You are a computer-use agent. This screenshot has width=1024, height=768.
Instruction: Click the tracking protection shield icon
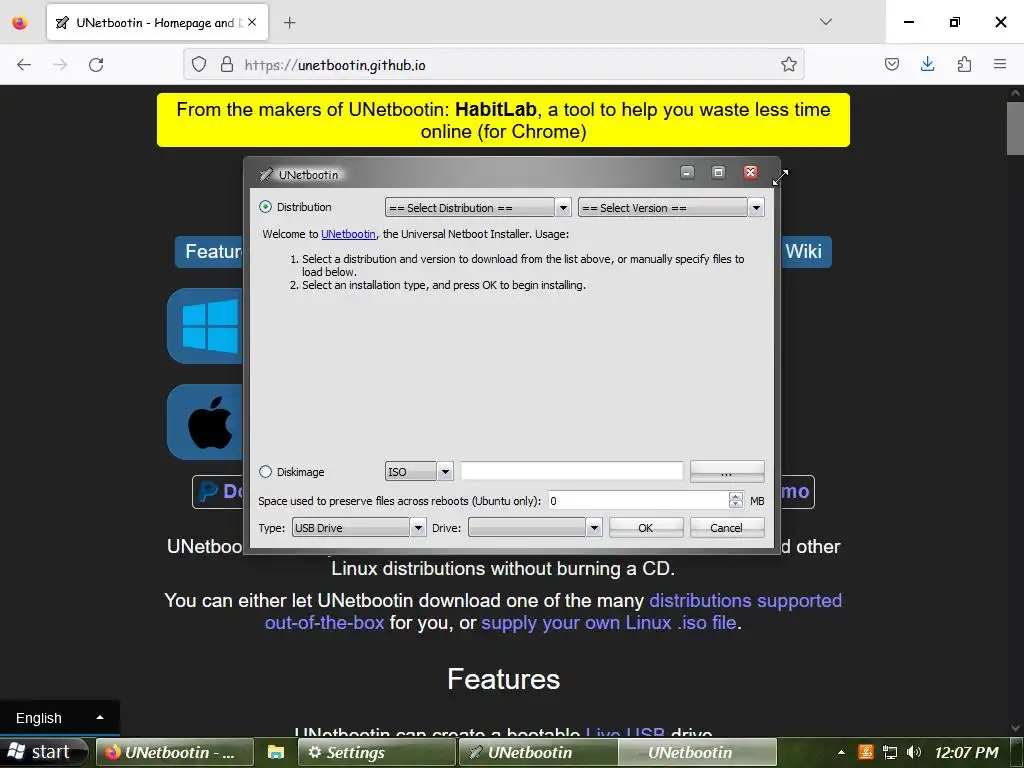(199, 65)
